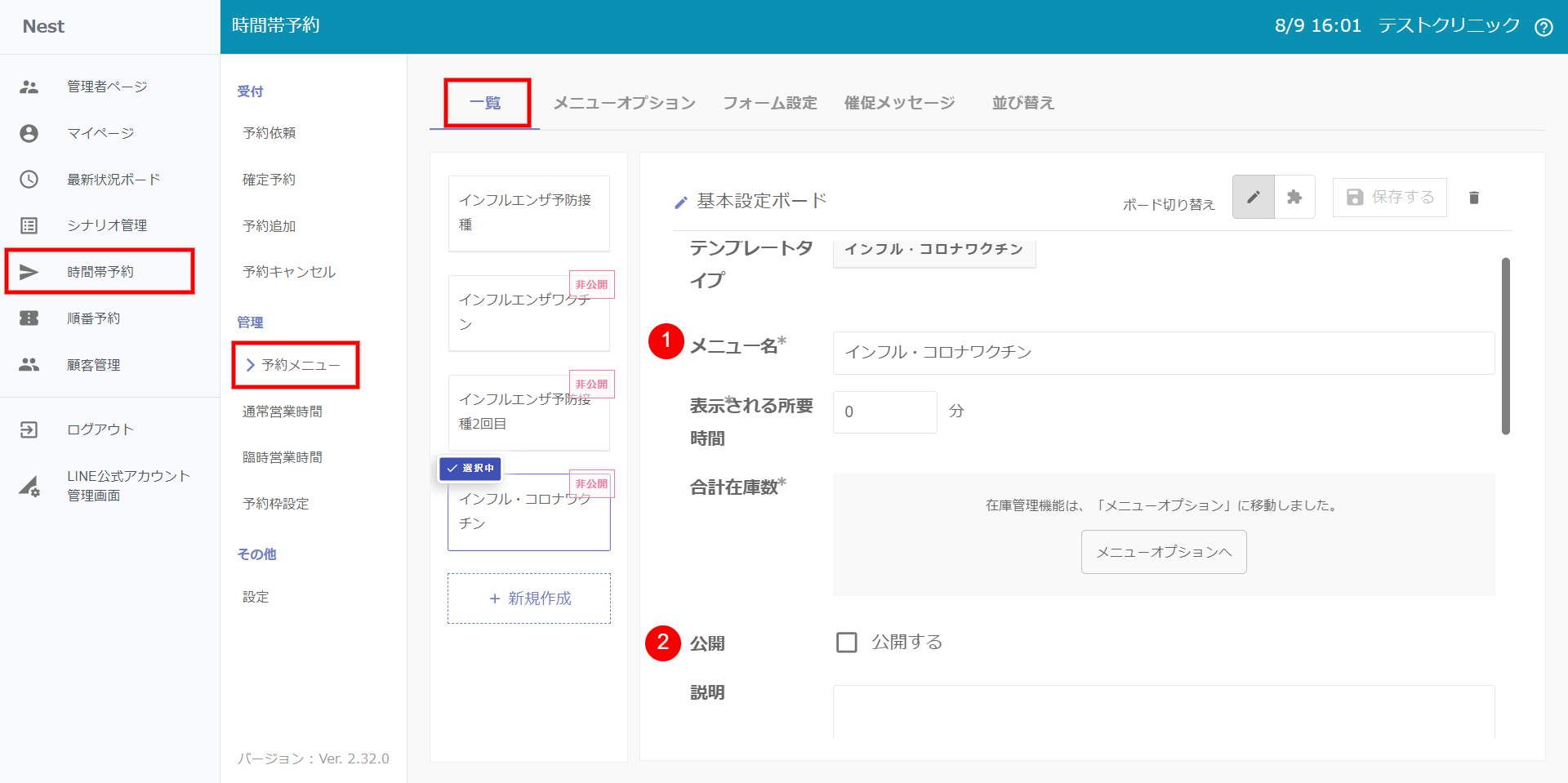Click the help question mark icon
The image size is (1568, 783).
pos(1543,27)
